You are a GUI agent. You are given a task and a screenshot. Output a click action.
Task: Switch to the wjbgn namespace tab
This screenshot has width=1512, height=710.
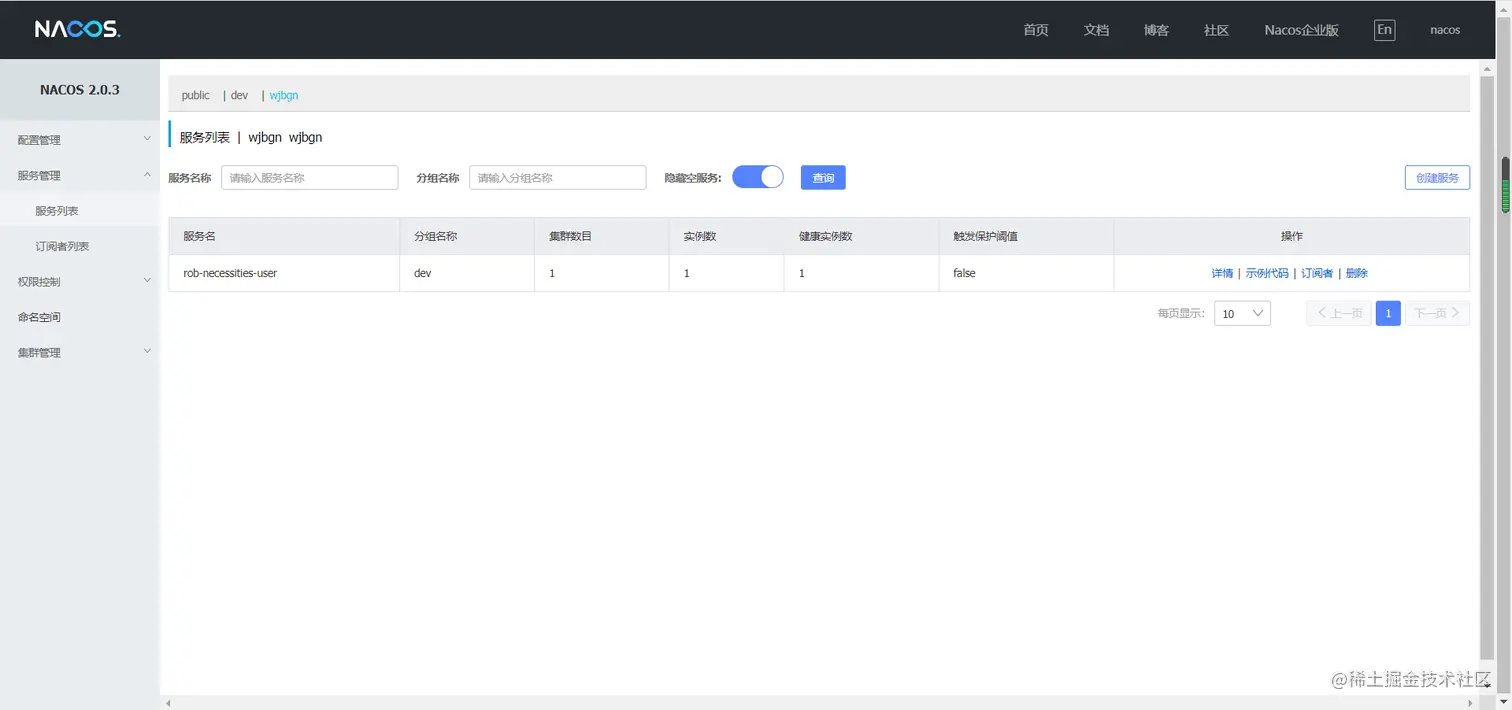(x=284, y=95)
